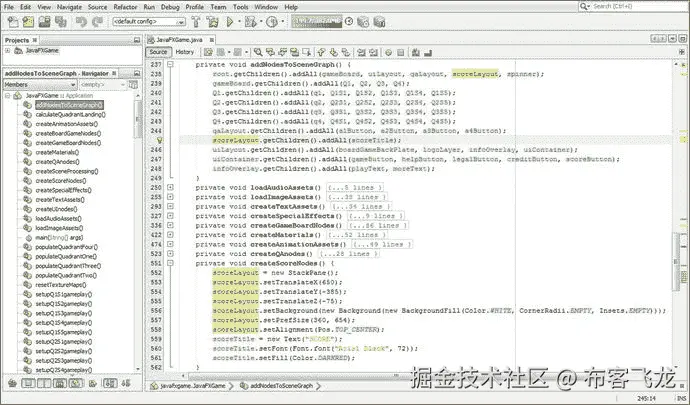Toggle Show Inherited Members in Navigator

click(x=12, y=383)
